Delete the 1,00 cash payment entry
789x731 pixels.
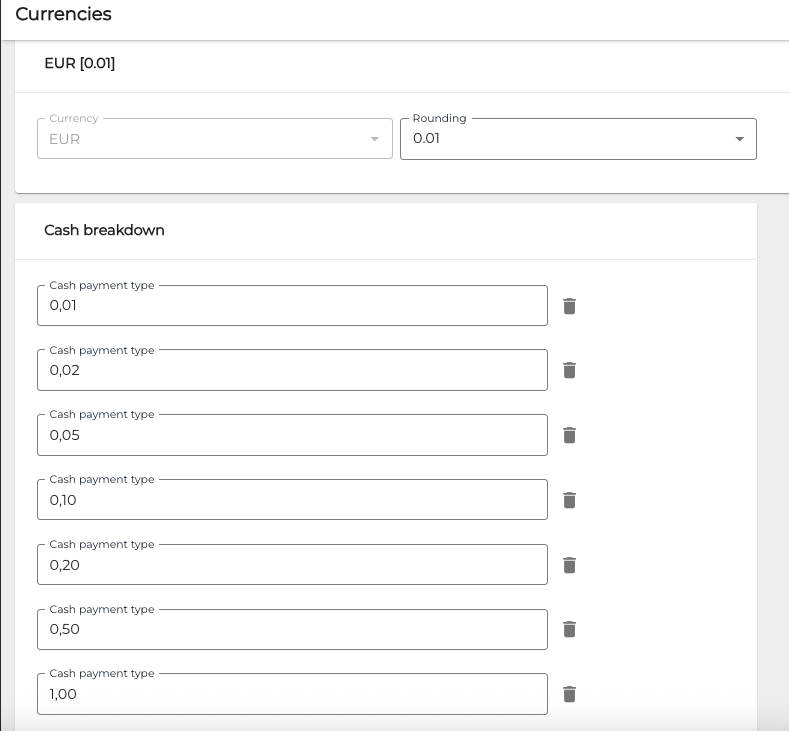(569, 694)
